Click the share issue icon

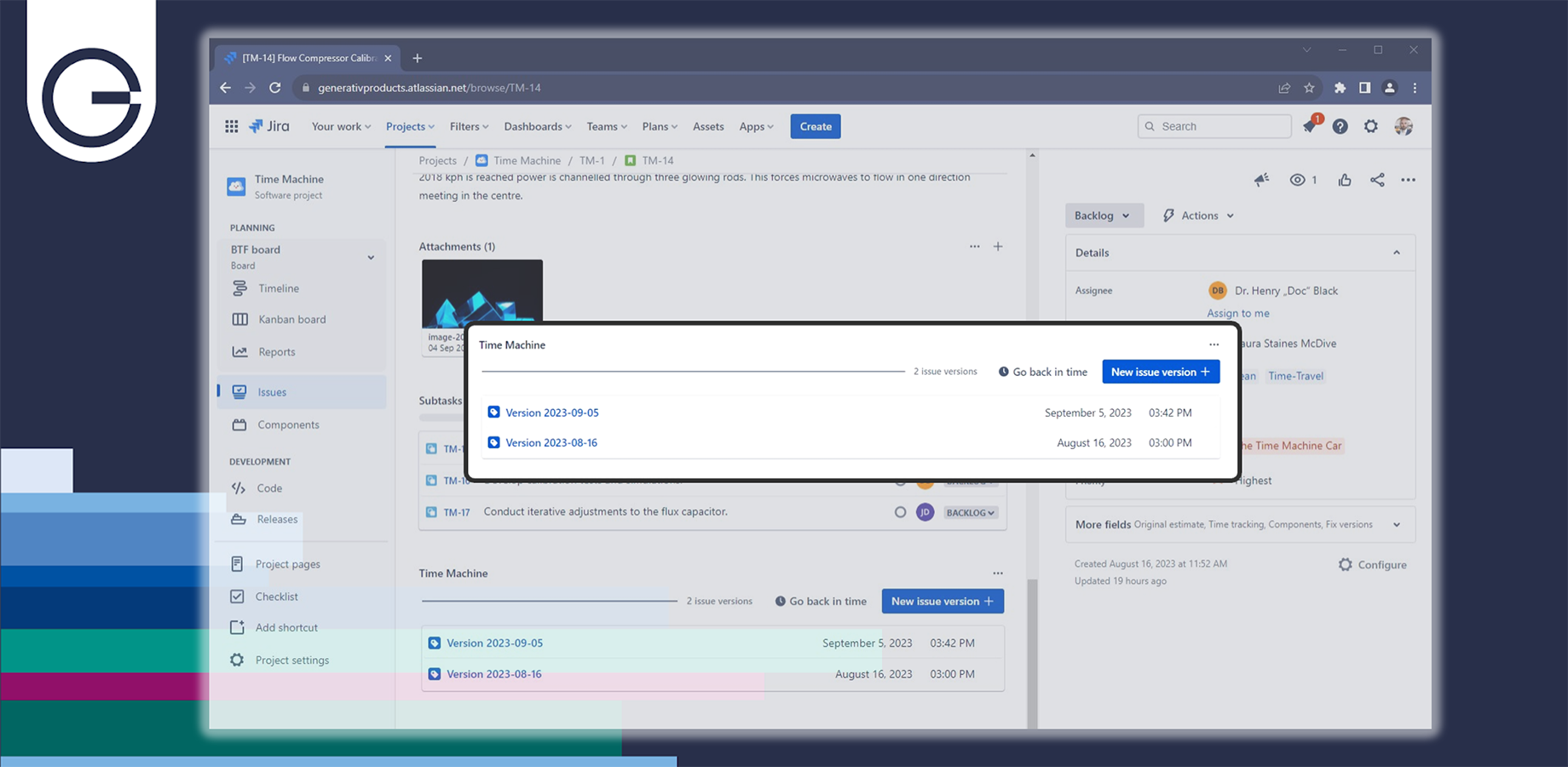click(x=1377, y=180)
